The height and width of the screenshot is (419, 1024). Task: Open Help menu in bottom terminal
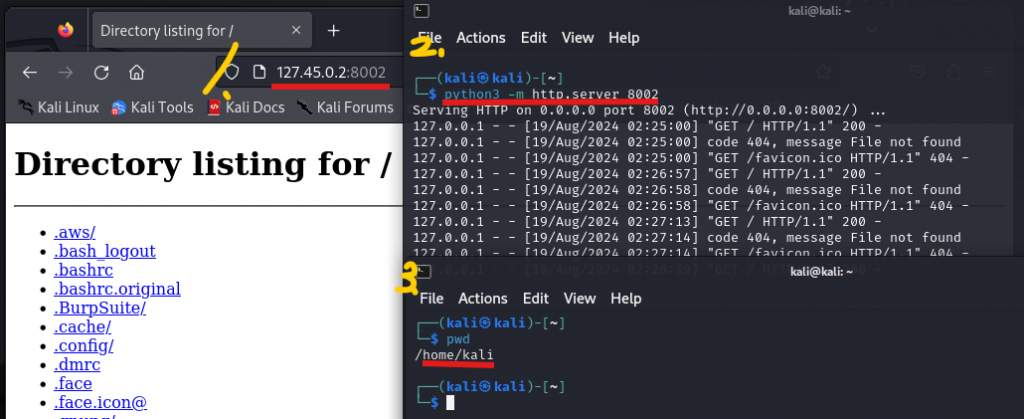[626, 298]
